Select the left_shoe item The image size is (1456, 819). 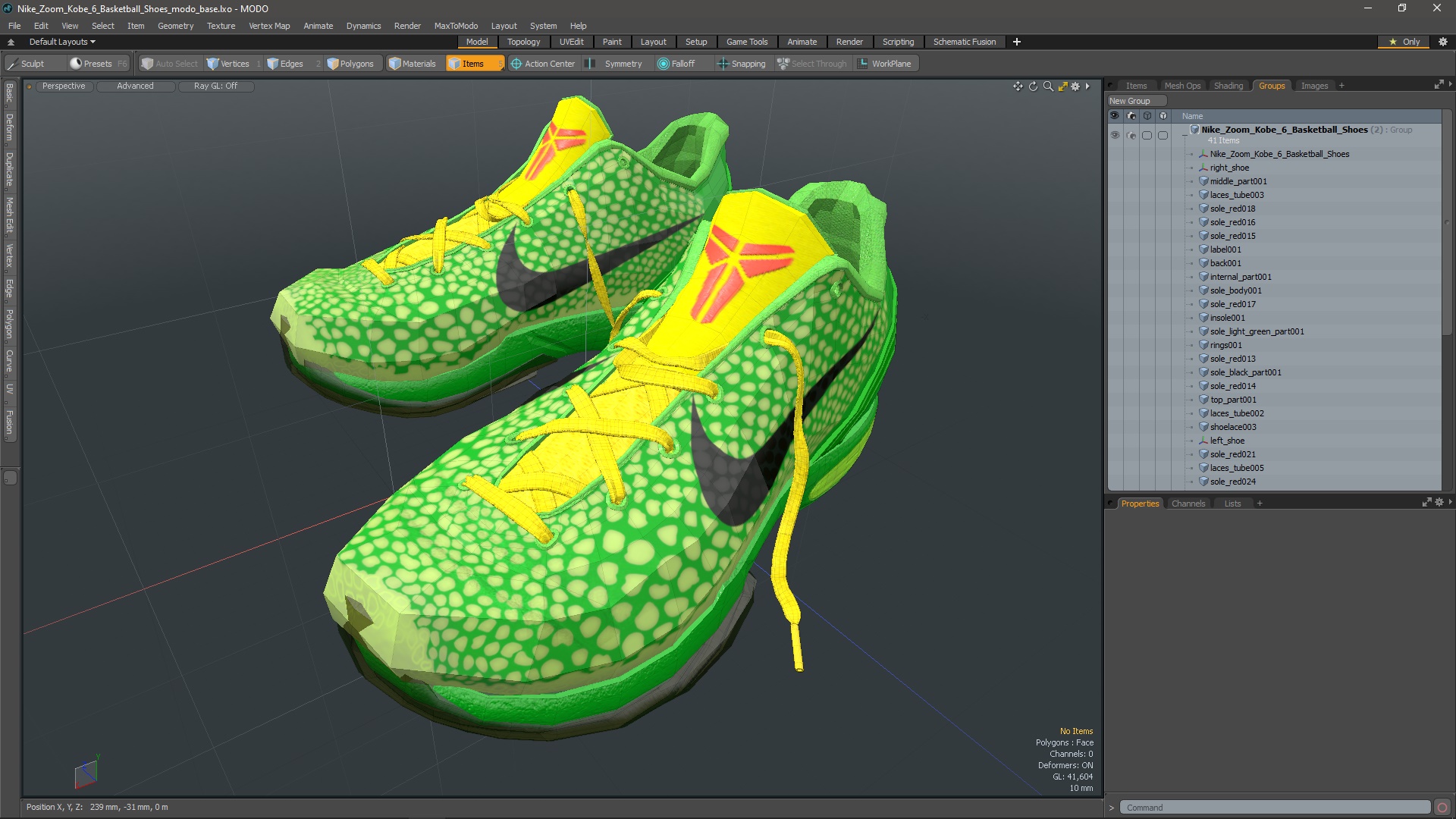[x=1227, y=441]
